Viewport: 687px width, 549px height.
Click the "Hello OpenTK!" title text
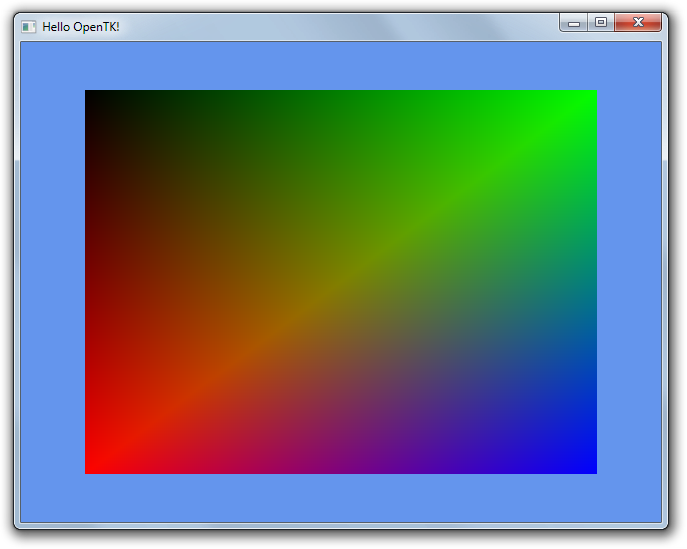(x=80, y=26)
